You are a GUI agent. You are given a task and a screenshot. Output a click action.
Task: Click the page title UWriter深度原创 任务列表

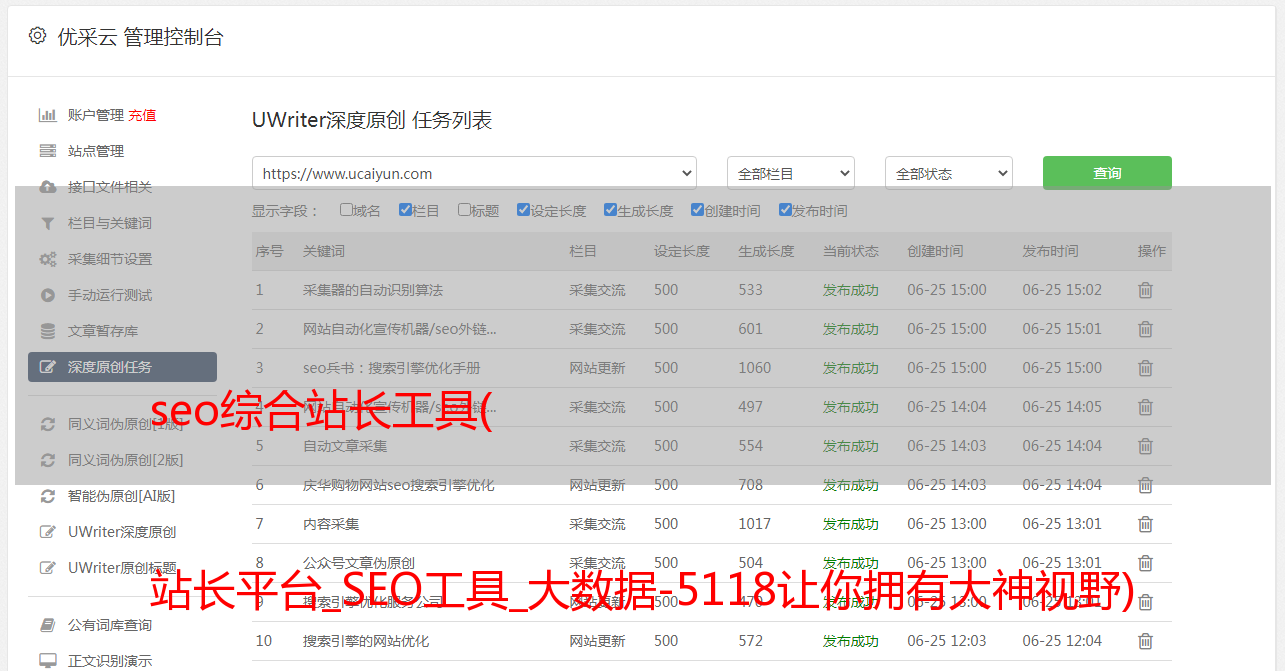(372, 120)
